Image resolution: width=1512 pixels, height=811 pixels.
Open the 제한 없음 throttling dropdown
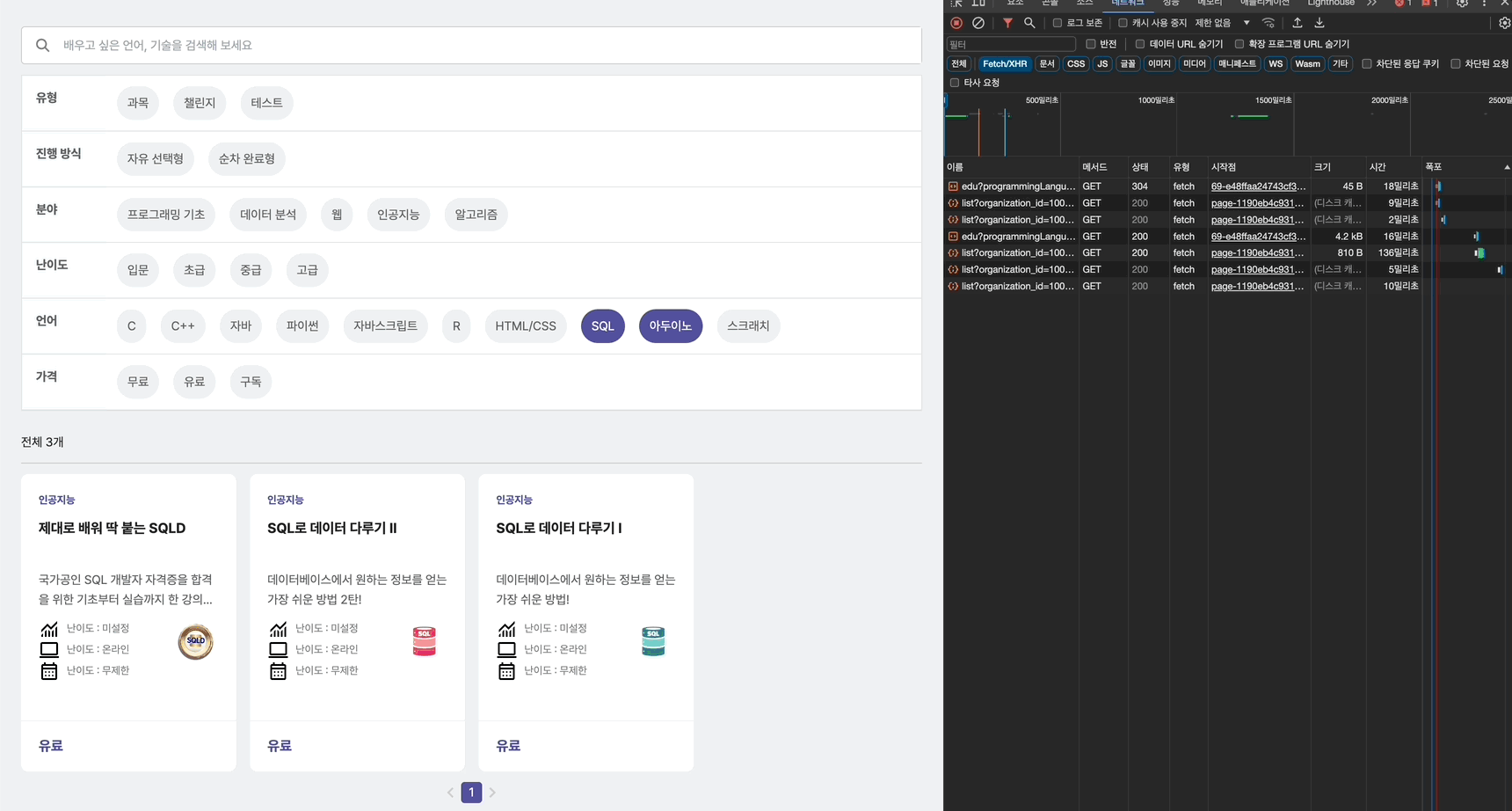pyautogui.click(x=1222, y=23)
